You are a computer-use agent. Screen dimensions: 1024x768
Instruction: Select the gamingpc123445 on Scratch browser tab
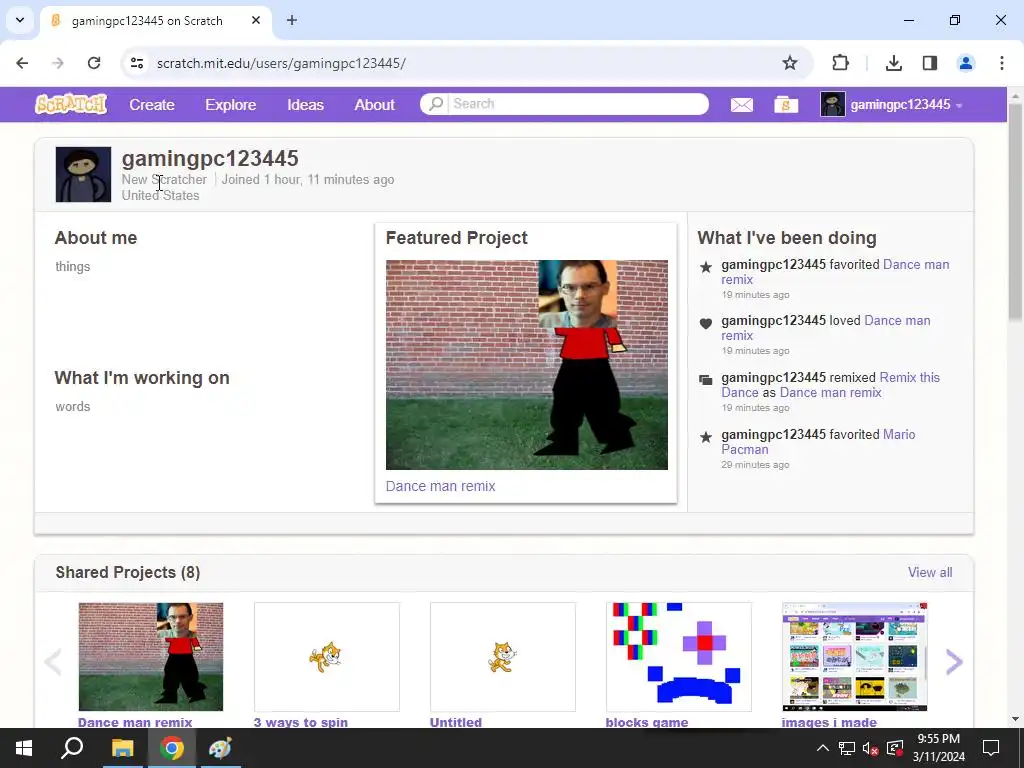(155, 20)
